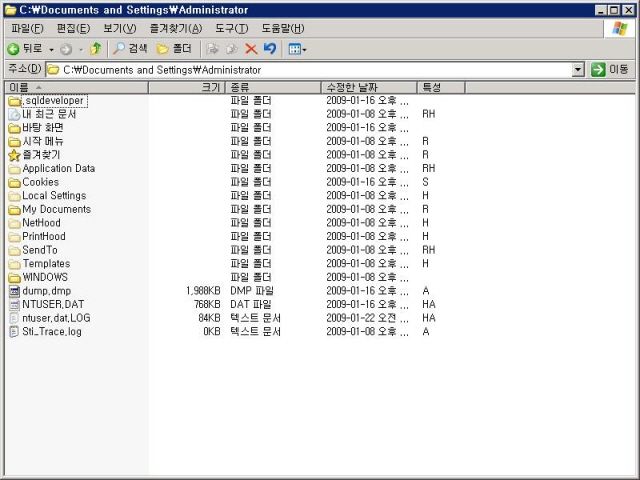640x480 pixels.
Task: Click the folder name Local Settings
Action: 54,196
